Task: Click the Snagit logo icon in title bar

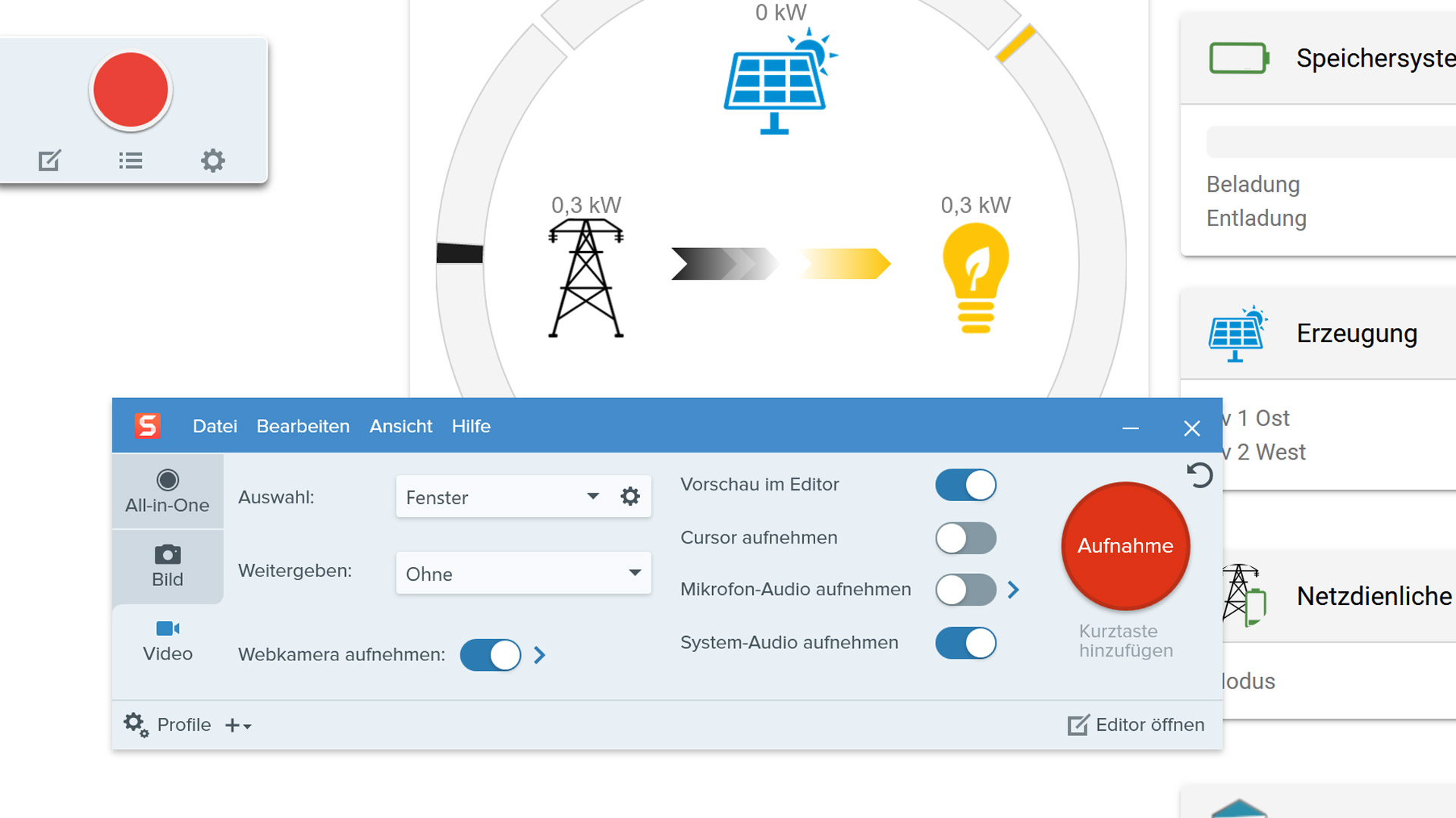Action: pyautogui.click(x=147, y=426)
